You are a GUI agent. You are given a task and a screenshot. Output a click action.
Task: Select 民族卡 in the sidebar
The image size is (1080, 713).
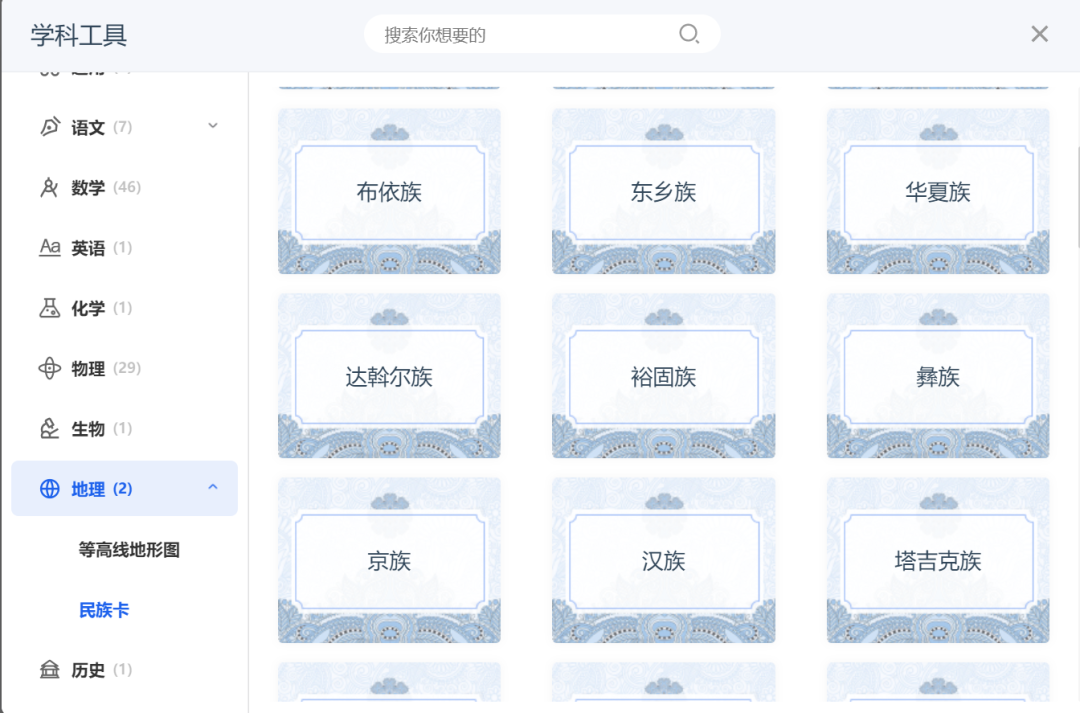point(104,609)
